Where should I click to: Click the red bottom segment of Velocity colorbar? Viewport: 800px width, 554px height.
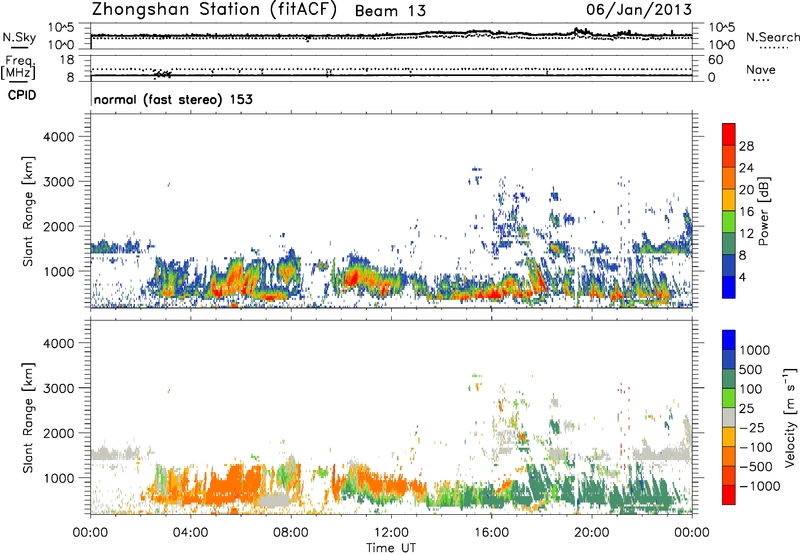click(x=729, y=495)
